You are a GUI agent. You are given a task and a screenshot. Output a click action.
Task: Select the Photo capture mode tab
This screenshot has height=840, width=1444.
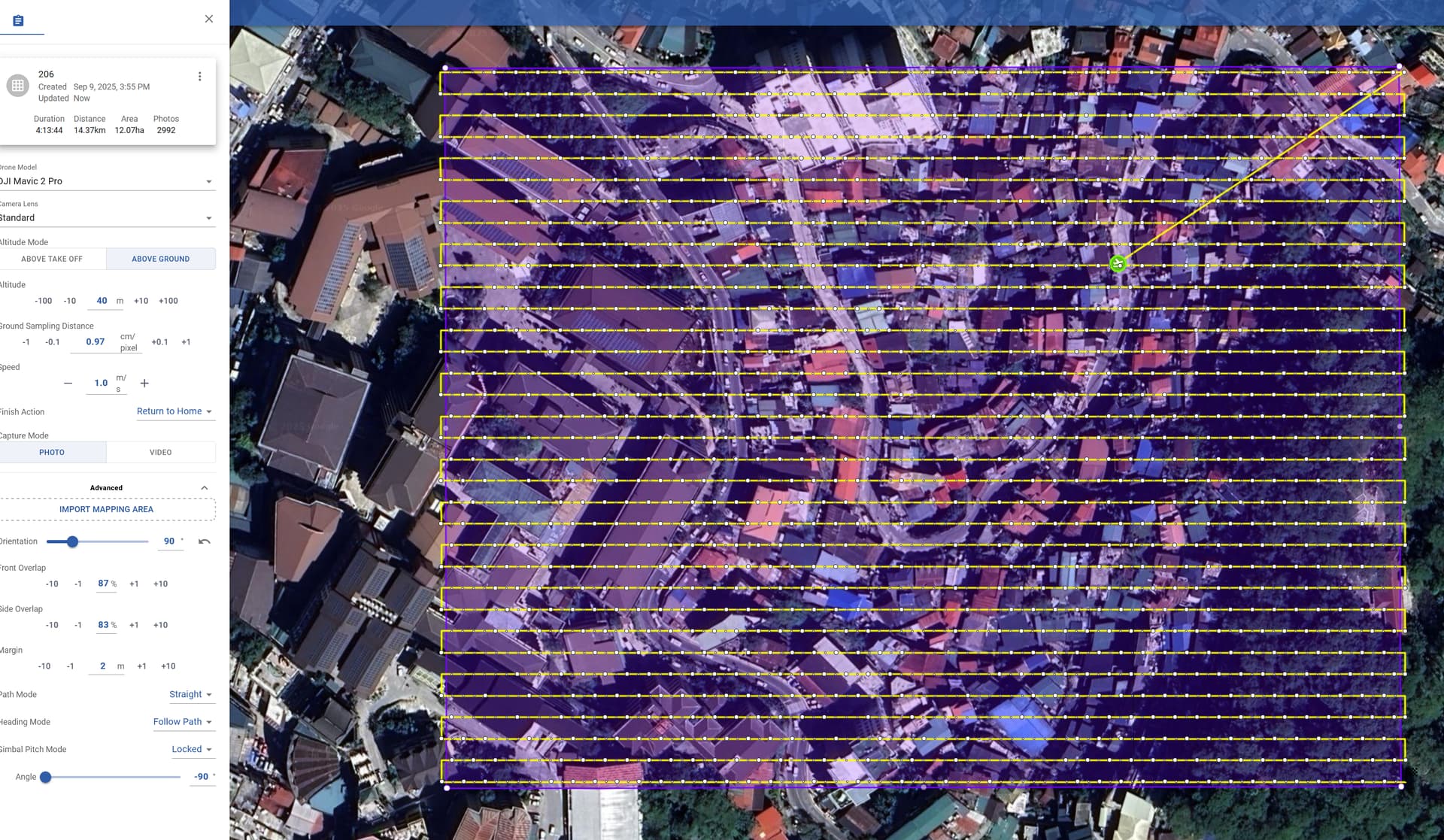[52, 453]
